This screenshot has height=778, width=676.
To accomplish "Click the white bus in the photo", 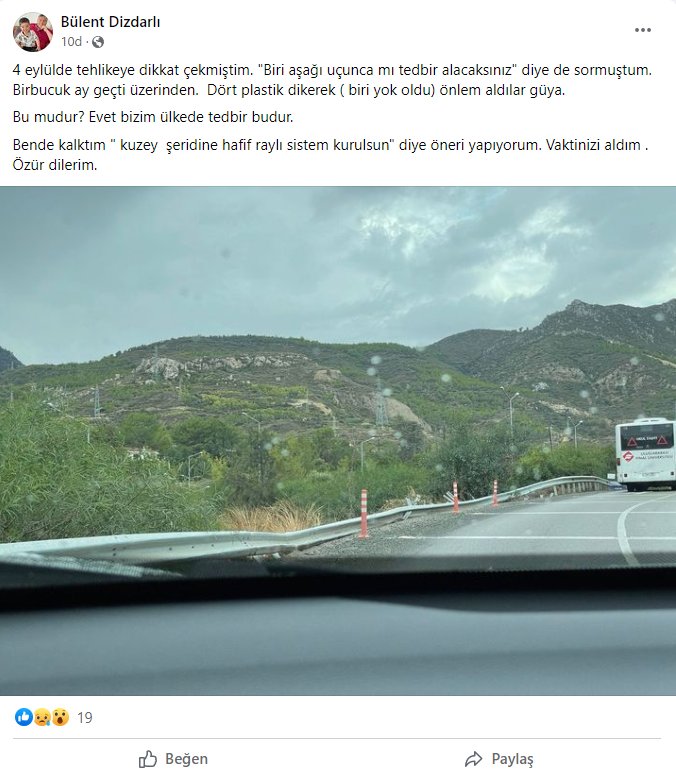I will tap(645, 454).
